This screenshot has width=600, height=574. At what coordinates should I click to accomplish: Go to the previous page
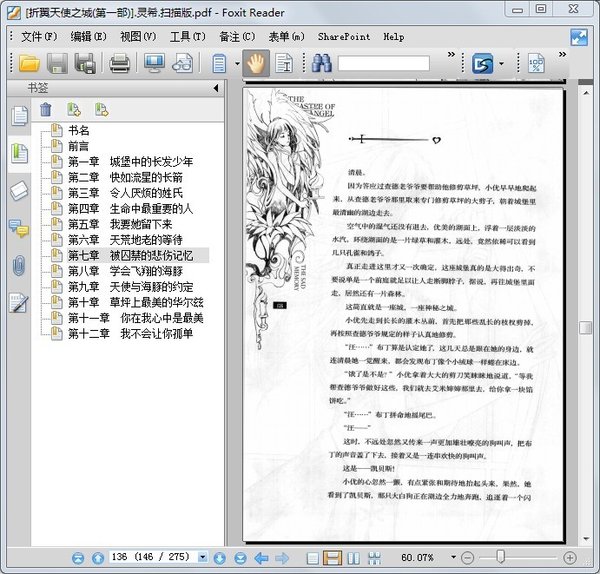pos(98,558)
